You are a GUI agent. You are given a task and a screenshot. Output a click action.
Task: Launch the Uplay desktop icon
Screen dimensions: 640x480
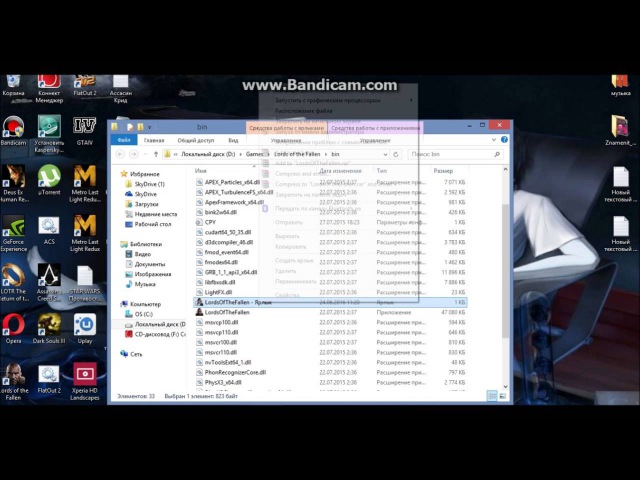(x=84, y=329)
